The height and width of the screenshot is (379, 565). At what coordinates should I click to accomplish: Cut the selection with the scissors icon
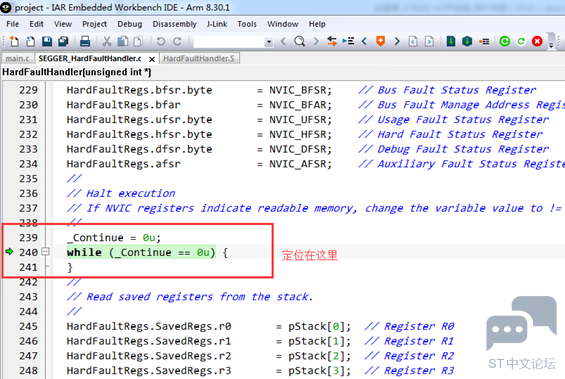pos(106,41)
